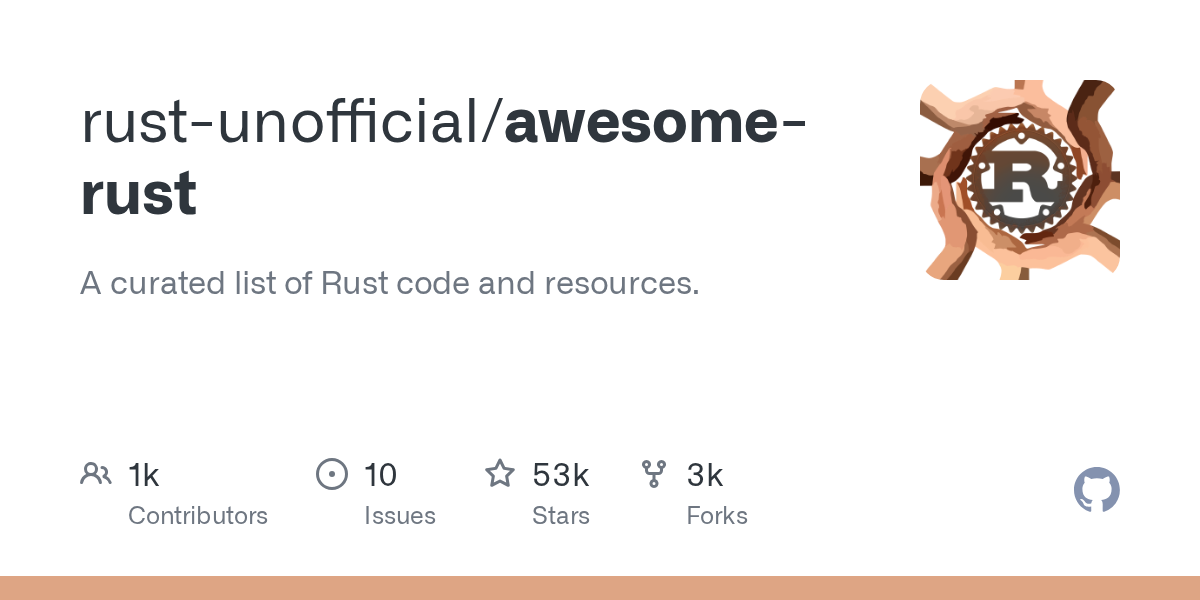Screen dimensions: 1200x600
Task: Click the "53k" stars count
Action: pos(560,475)
